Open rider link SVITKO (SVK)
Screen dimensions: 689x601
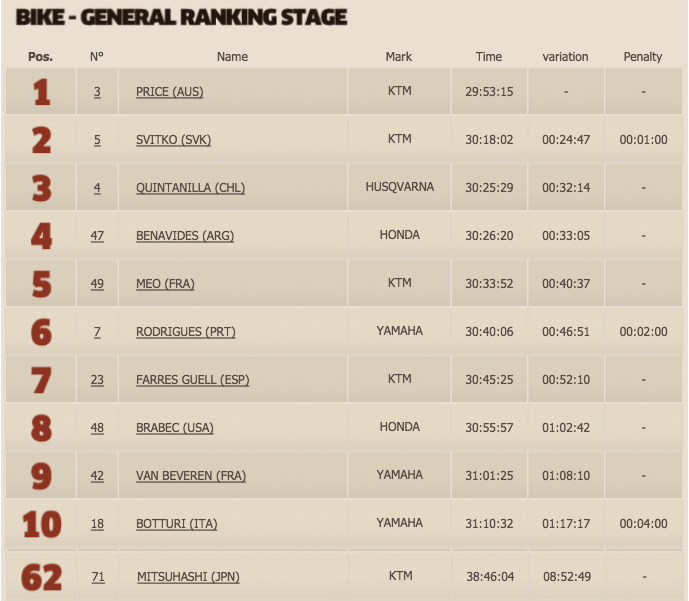coord(174,140)
